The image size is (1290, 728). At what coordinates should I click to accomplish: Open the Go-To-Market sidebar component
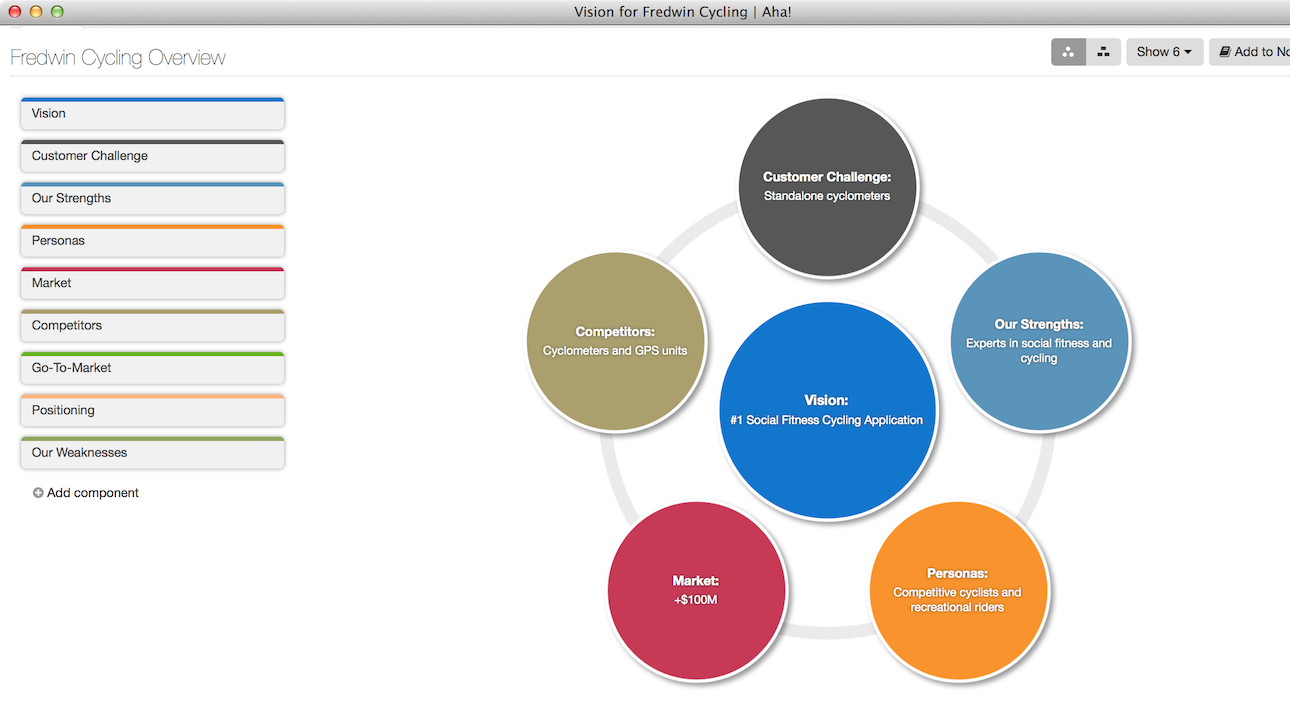152,368
